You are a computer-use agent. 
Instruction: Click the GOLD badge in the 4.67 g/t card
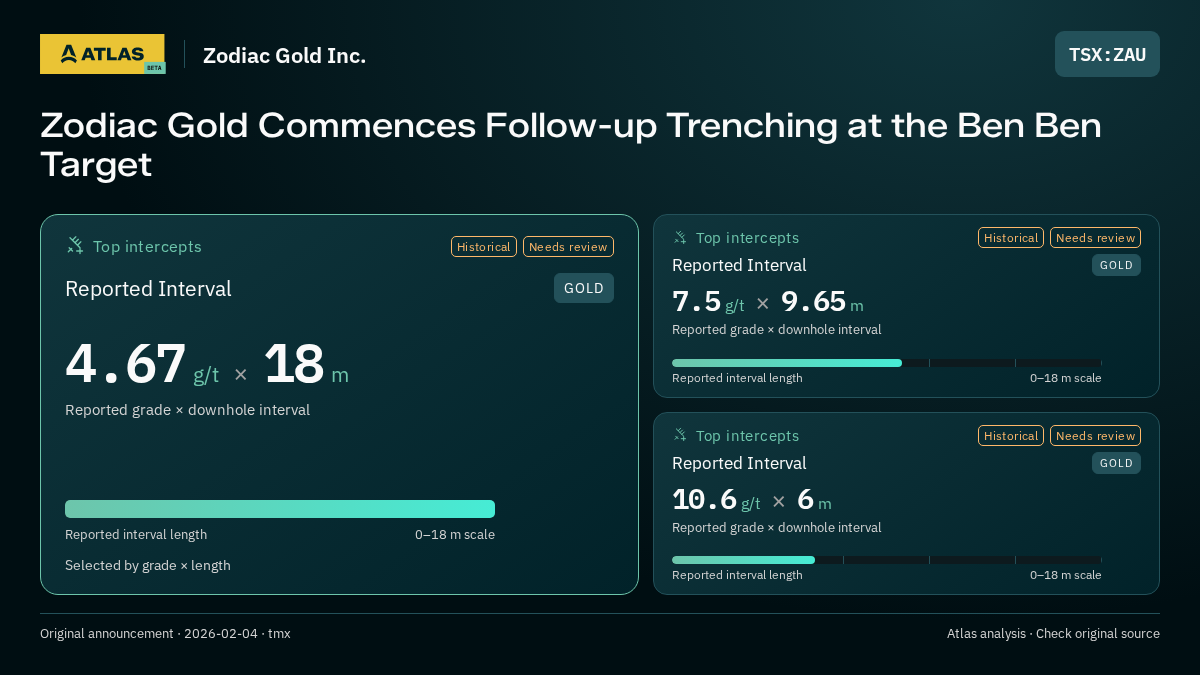pos(584,288)
